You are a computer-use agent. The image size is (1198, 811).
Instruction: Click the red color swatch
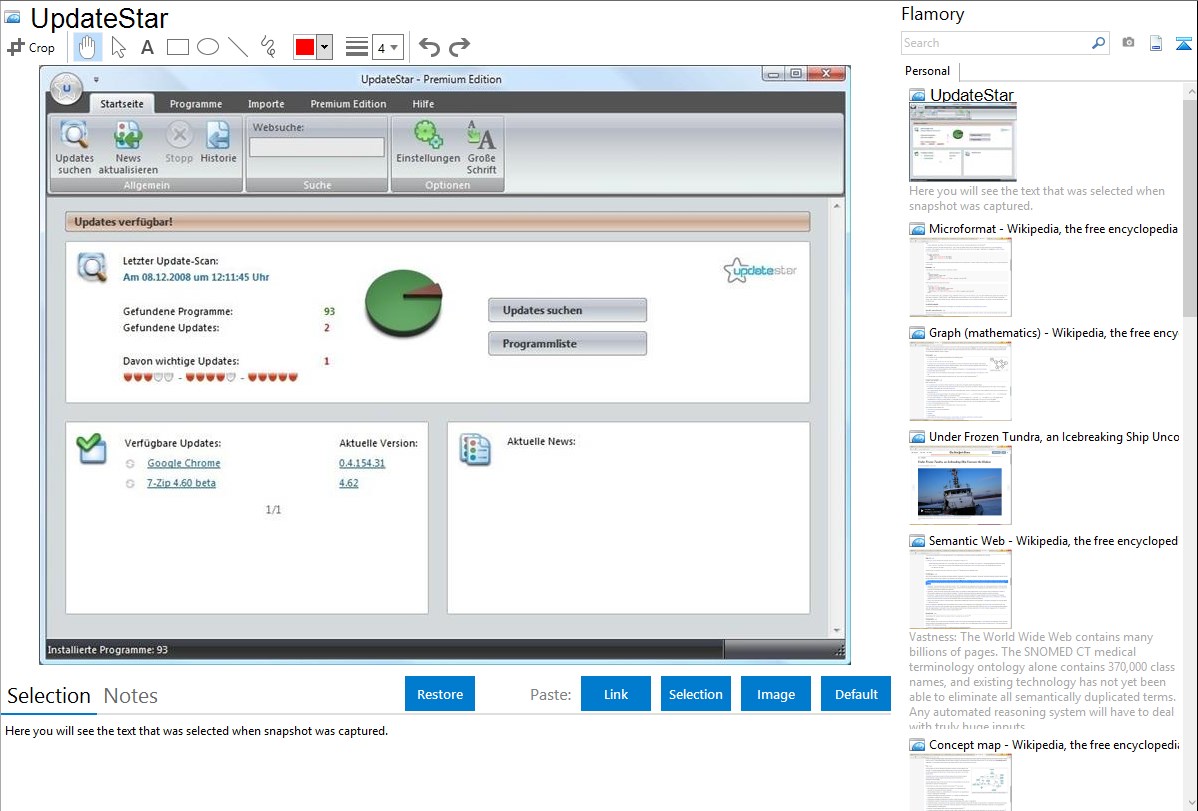tap(305, 47)
